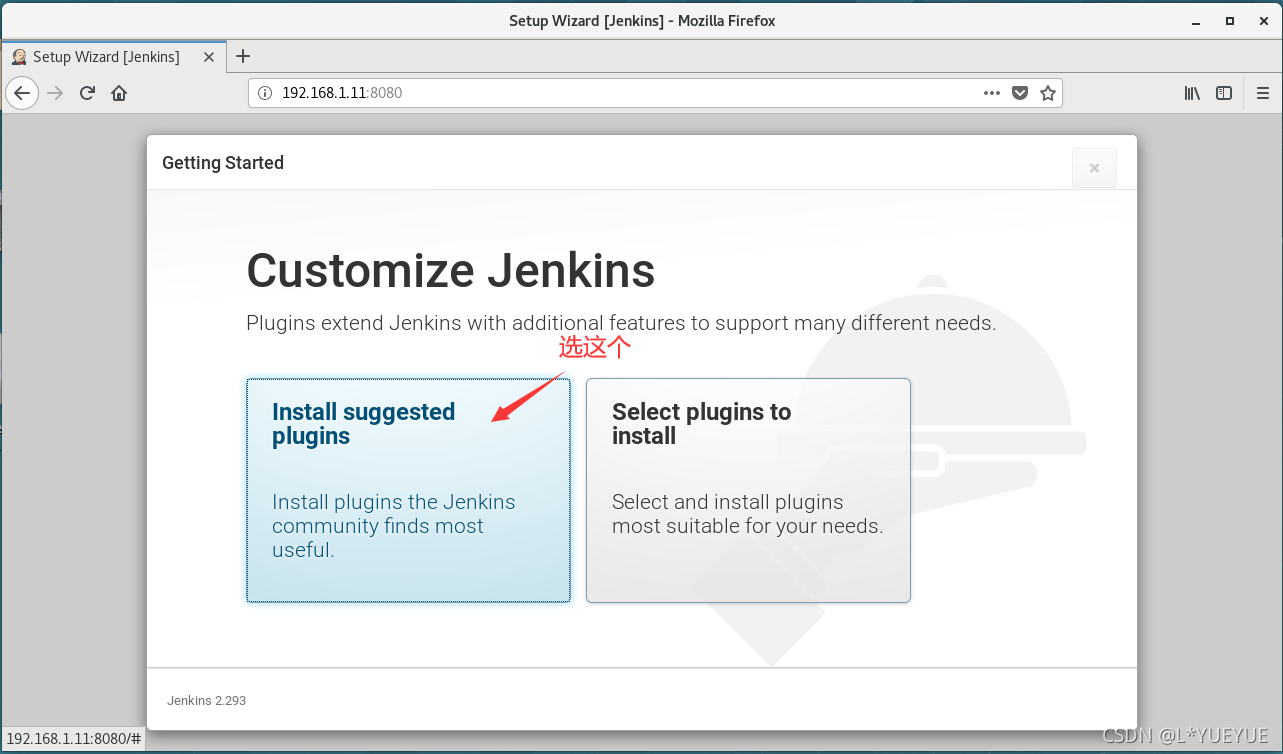Open Firefox library icon
1283x754 pixels.
click(1192, 93)
